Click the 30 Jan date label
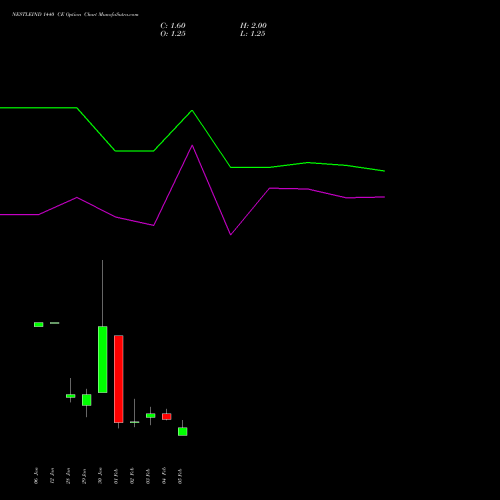 coord(100,476)
